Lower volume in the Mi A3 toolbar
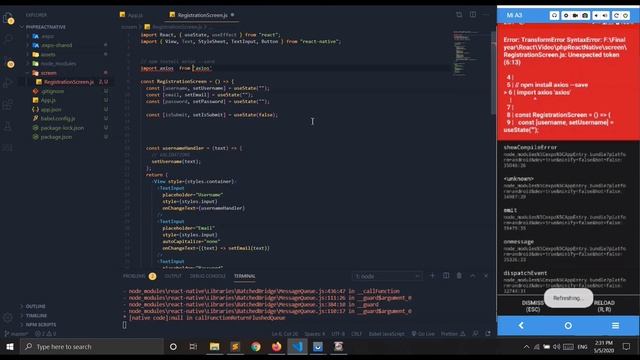 coord(596,15)
